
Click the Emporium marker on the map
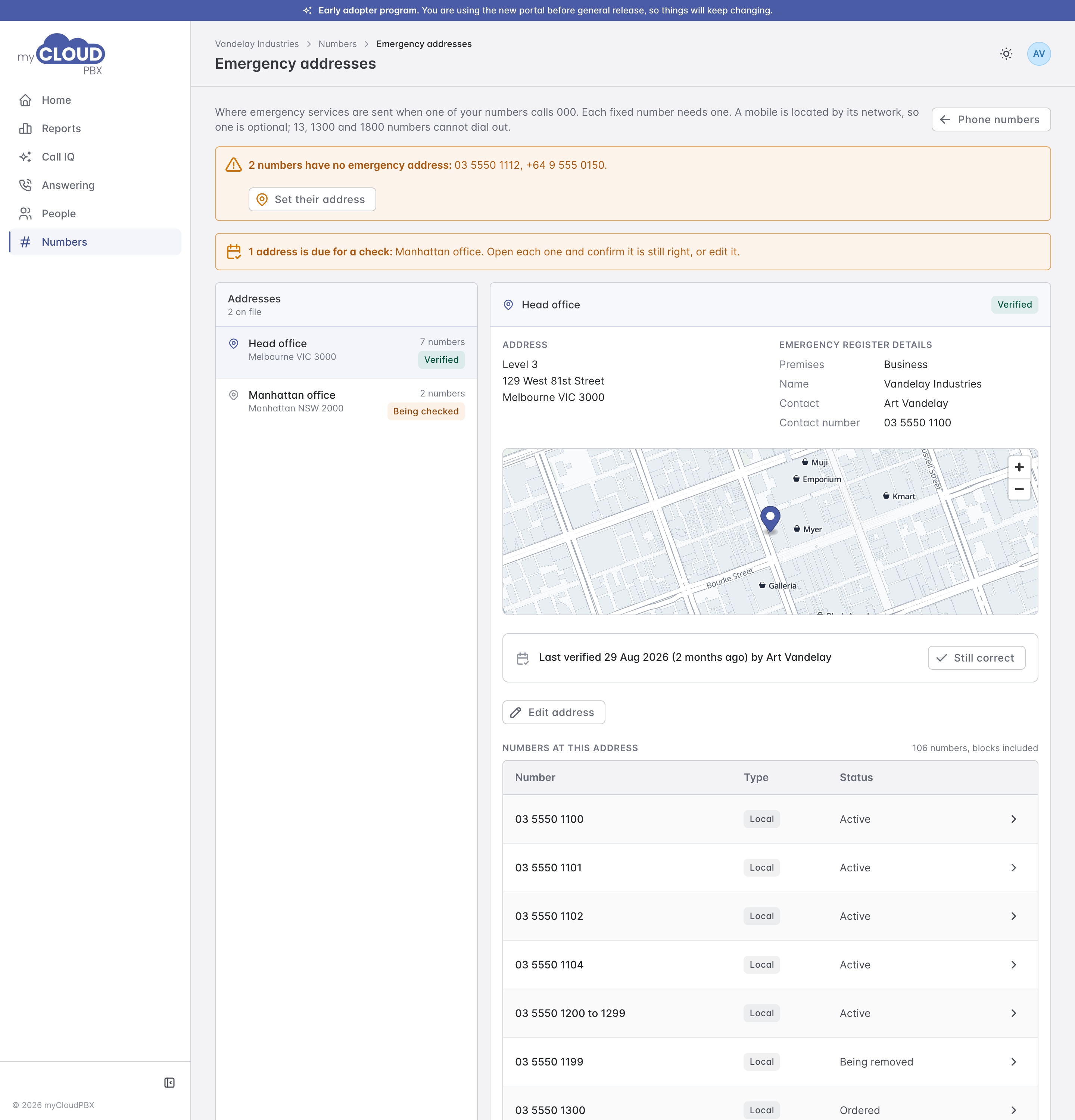(817, 479)
